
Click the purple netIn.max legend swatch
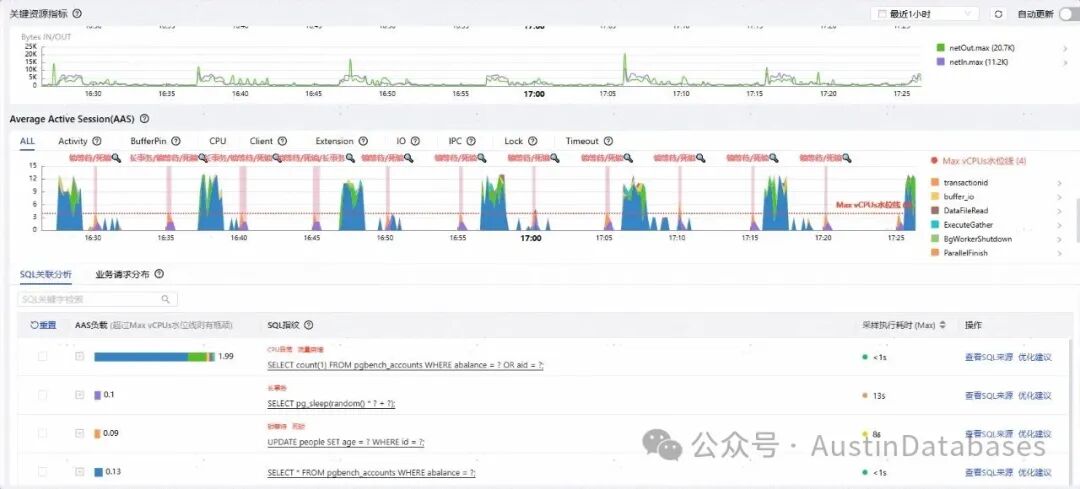click(941, 62)
